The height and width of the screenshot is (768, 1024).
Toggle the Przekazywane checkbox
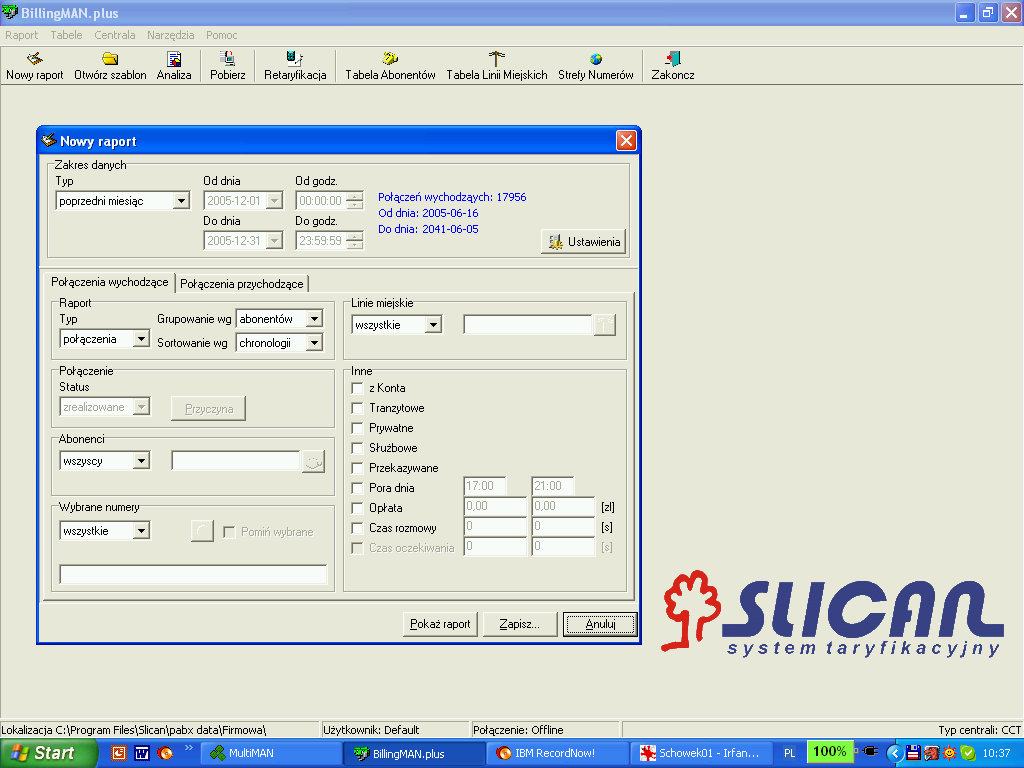357,468
